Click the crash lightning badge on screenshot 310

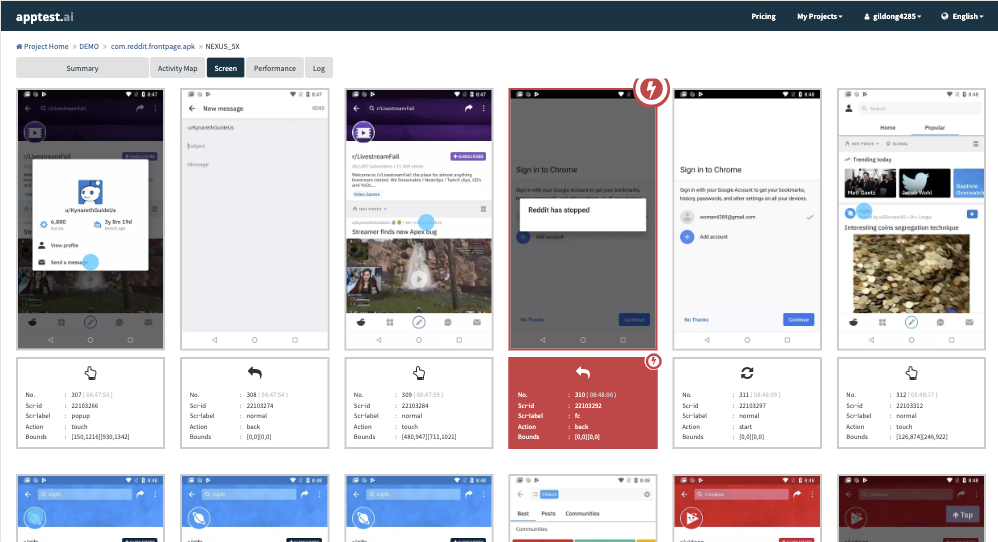(x=650, y=89)
